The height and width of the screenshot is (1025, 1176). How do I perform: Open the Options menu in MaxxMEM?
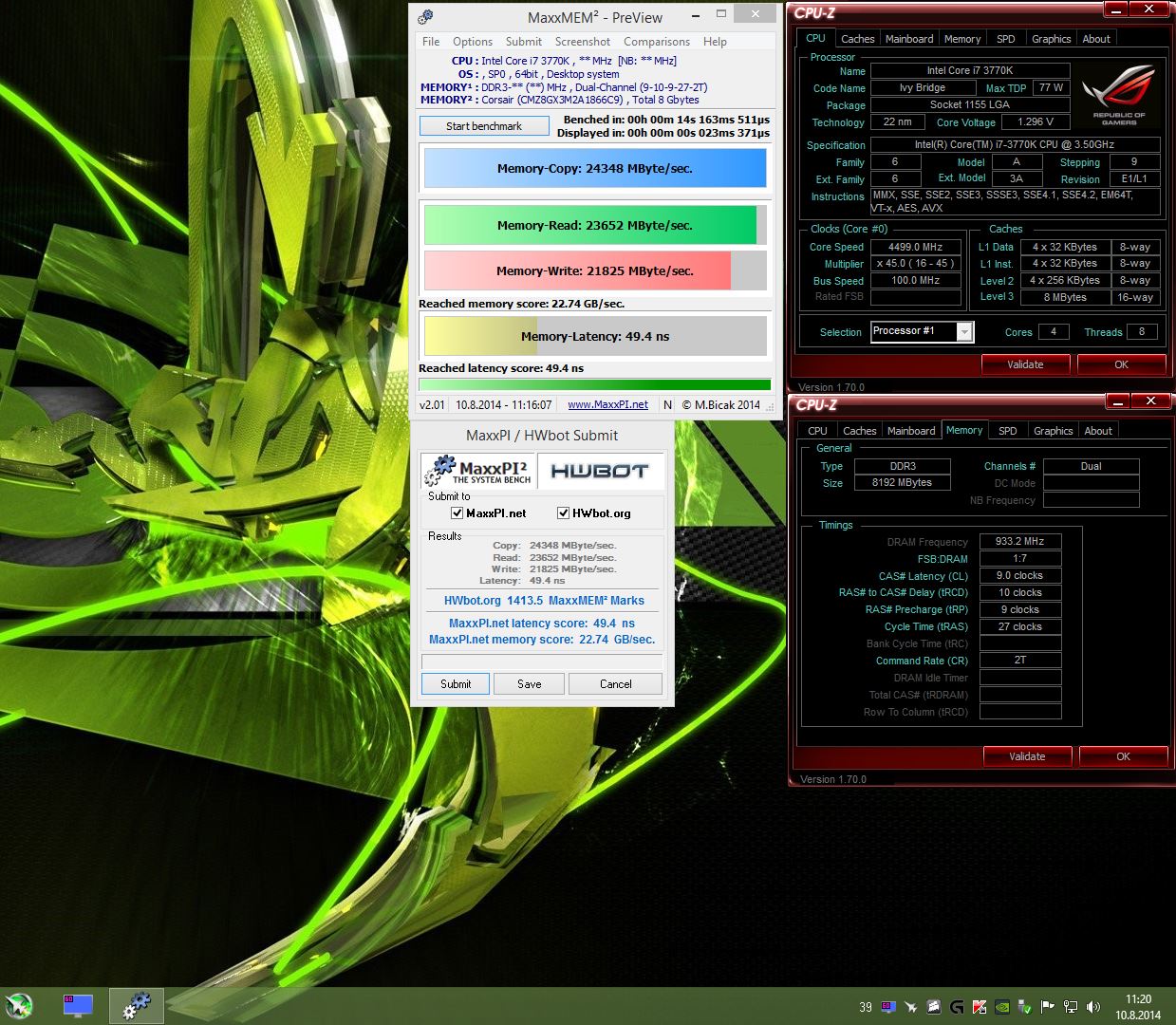pyautogui.click(x=473, y=42)
